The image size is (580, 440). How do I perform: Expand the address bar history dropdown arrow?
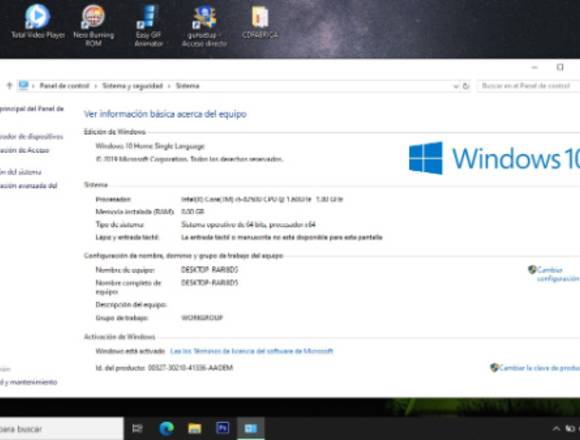pos(456,86)
